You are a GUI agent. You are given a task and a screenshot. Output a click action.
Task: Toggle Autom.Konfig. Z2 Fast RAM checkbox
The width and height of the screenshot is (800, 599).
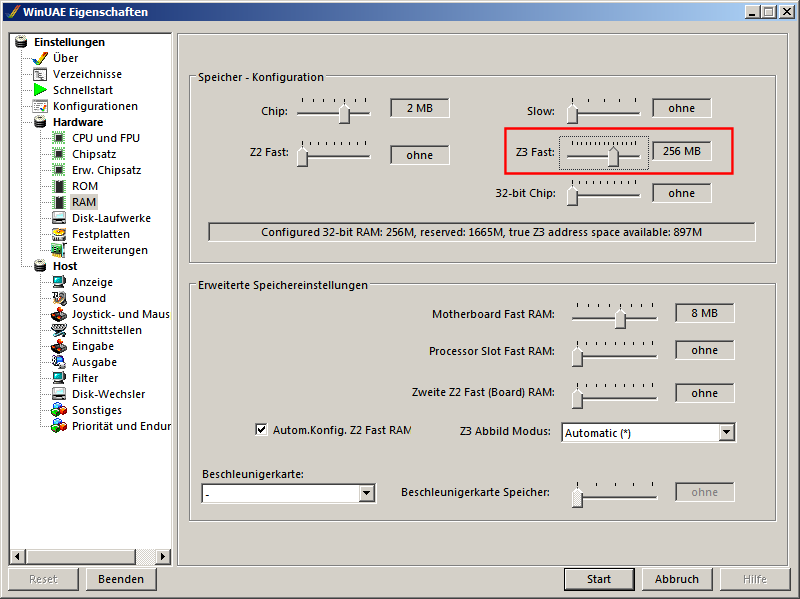point(261,430)
